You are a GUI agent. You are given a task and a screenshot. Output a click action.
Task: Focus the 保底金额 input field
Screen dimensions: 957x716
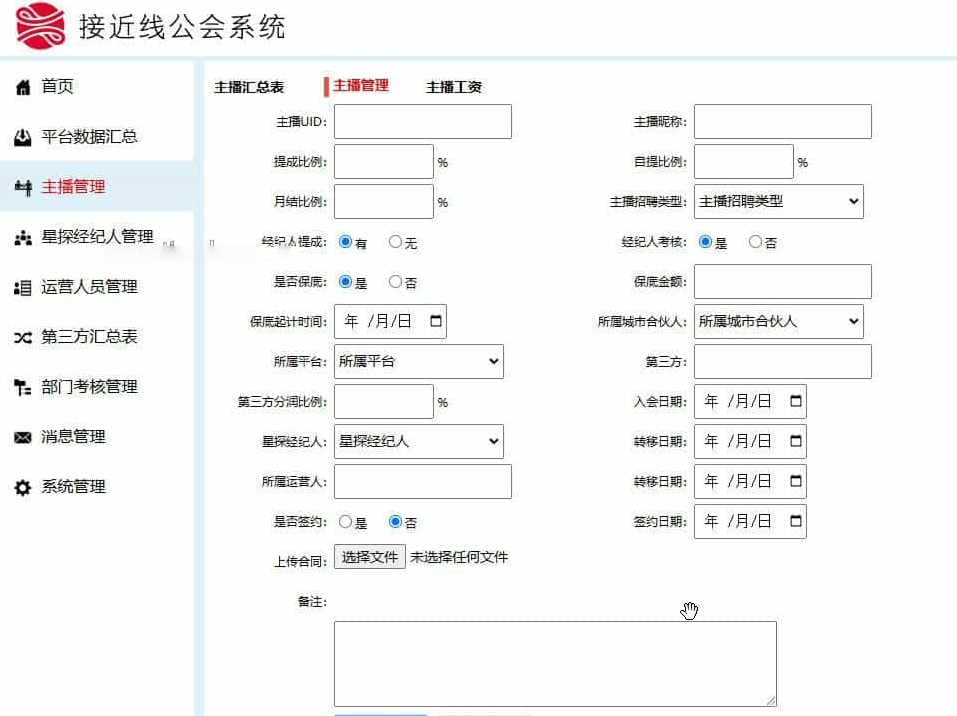click(x=783, y=281)
